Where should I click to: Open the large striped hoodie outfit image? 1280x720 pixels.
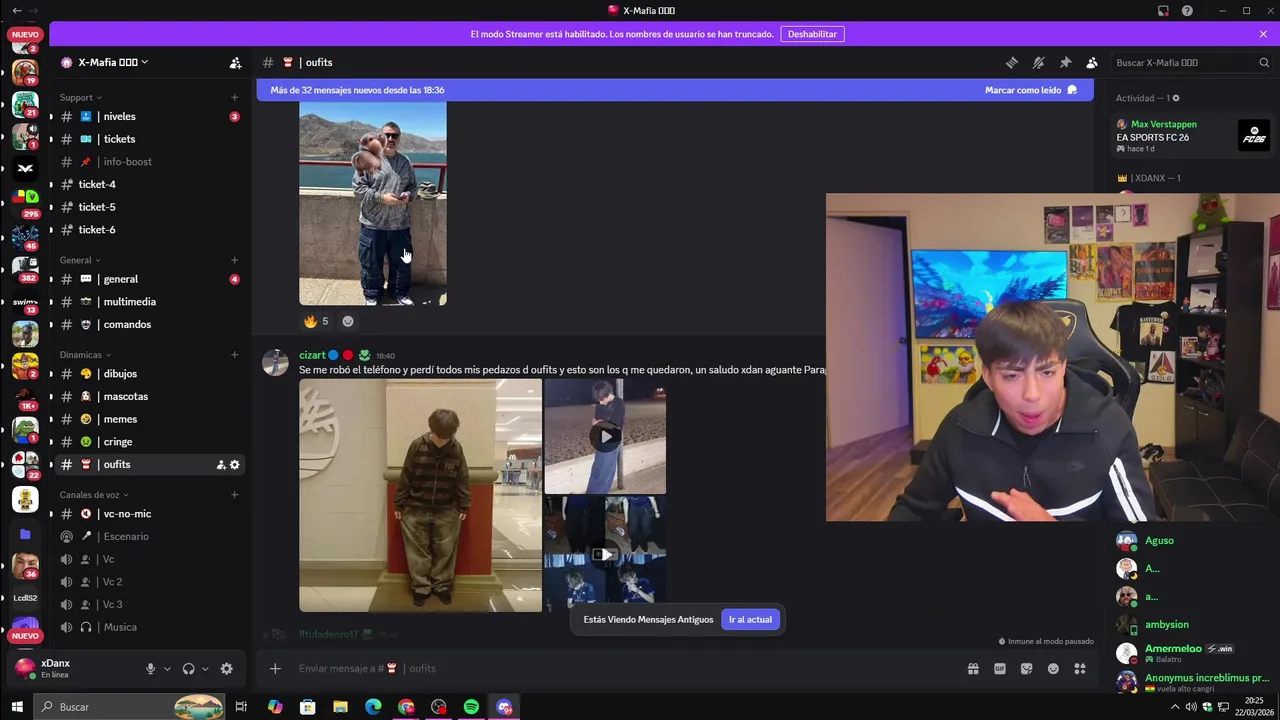(x=420, y=495)
